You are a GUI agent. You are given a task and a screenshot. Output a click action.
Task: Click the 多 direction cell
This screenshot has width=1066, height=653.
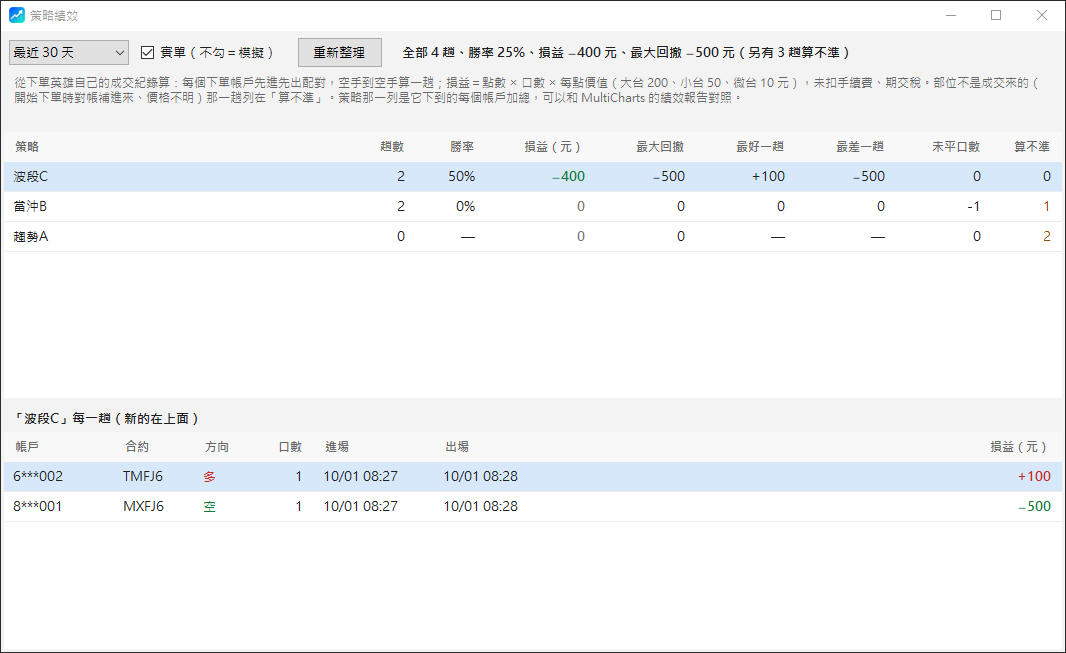[209, 477]
